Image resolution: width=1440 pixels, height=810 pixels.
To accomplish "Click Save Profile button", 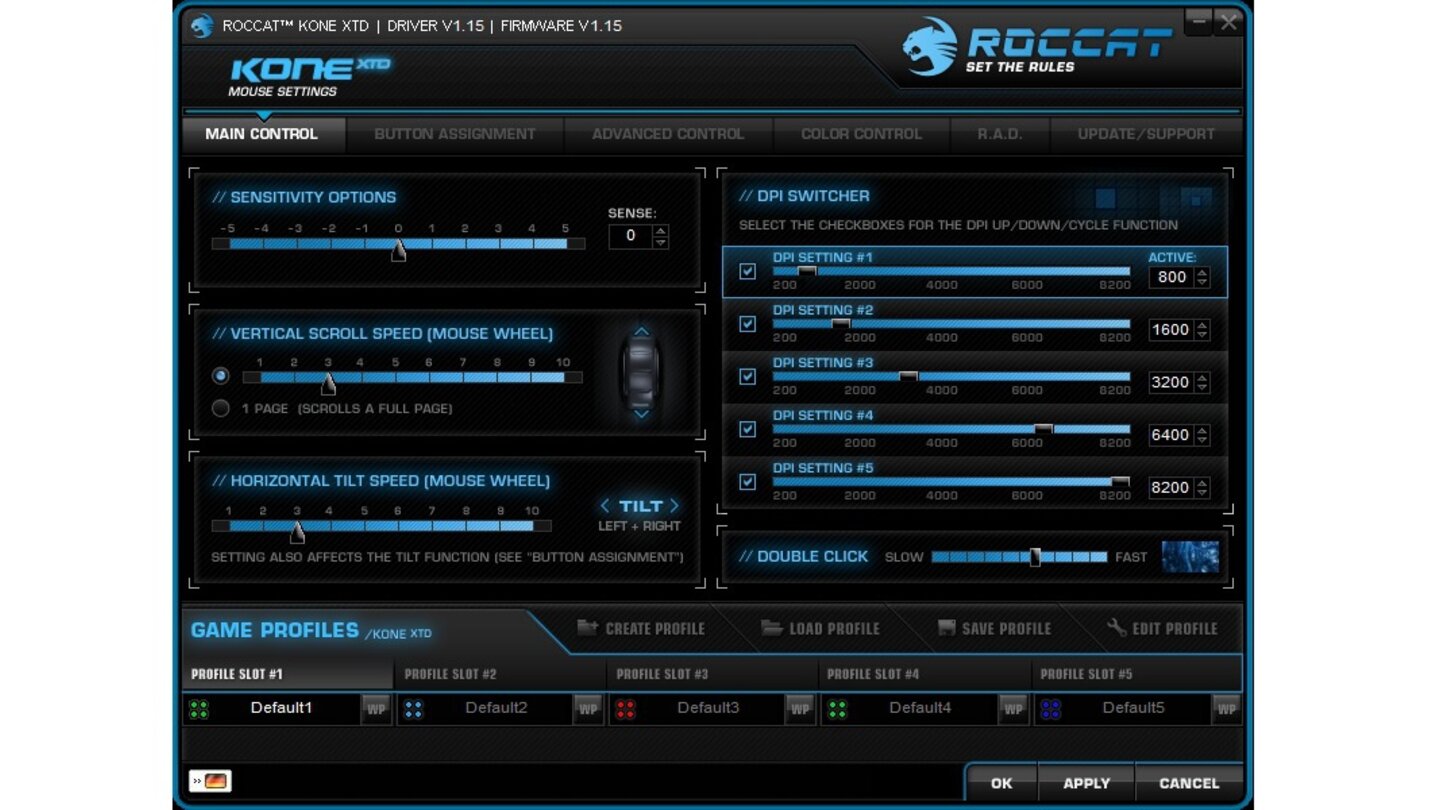I will (x=994, y=628).
